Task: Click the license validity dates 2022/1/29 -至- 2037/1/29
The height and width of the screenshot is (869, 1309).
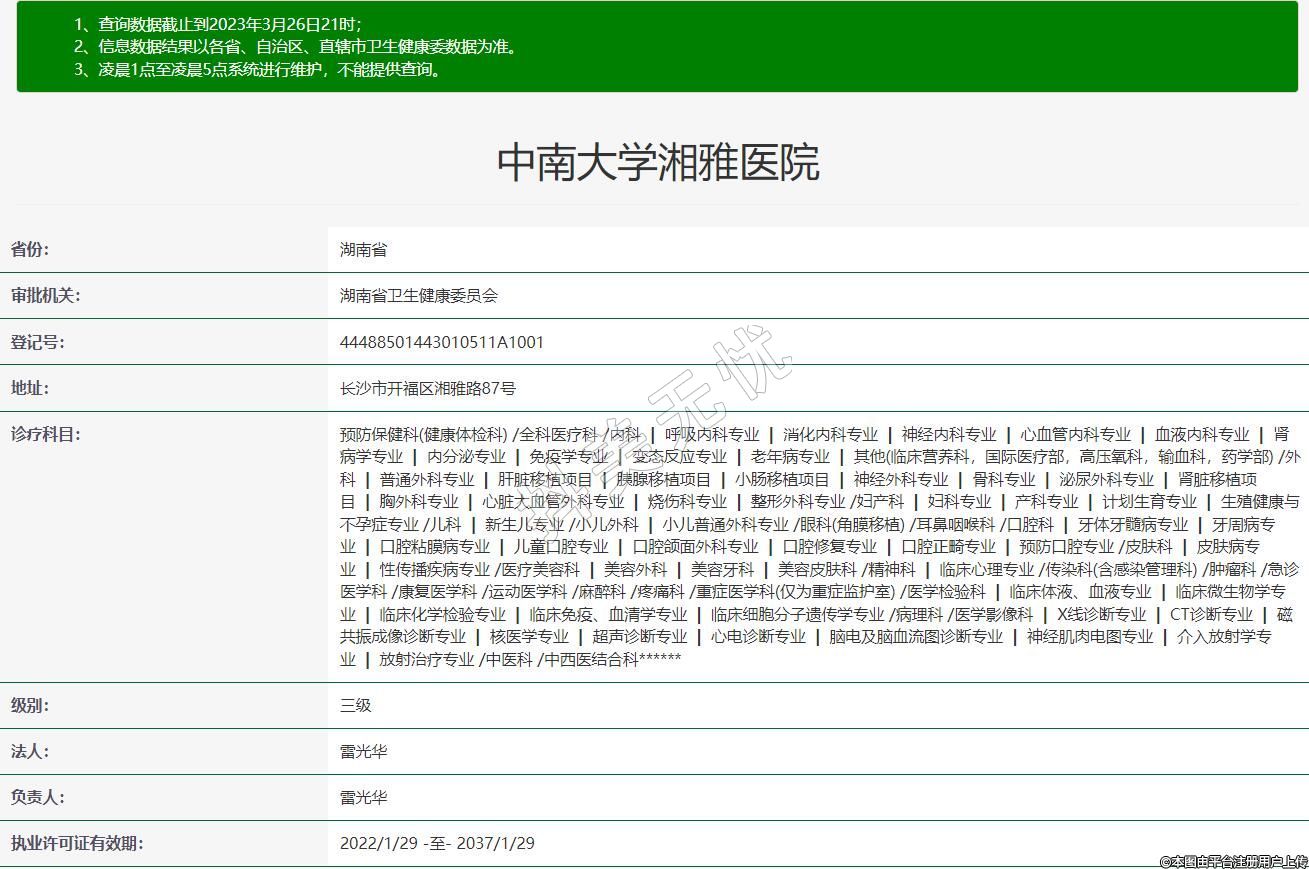Action: 437,843
